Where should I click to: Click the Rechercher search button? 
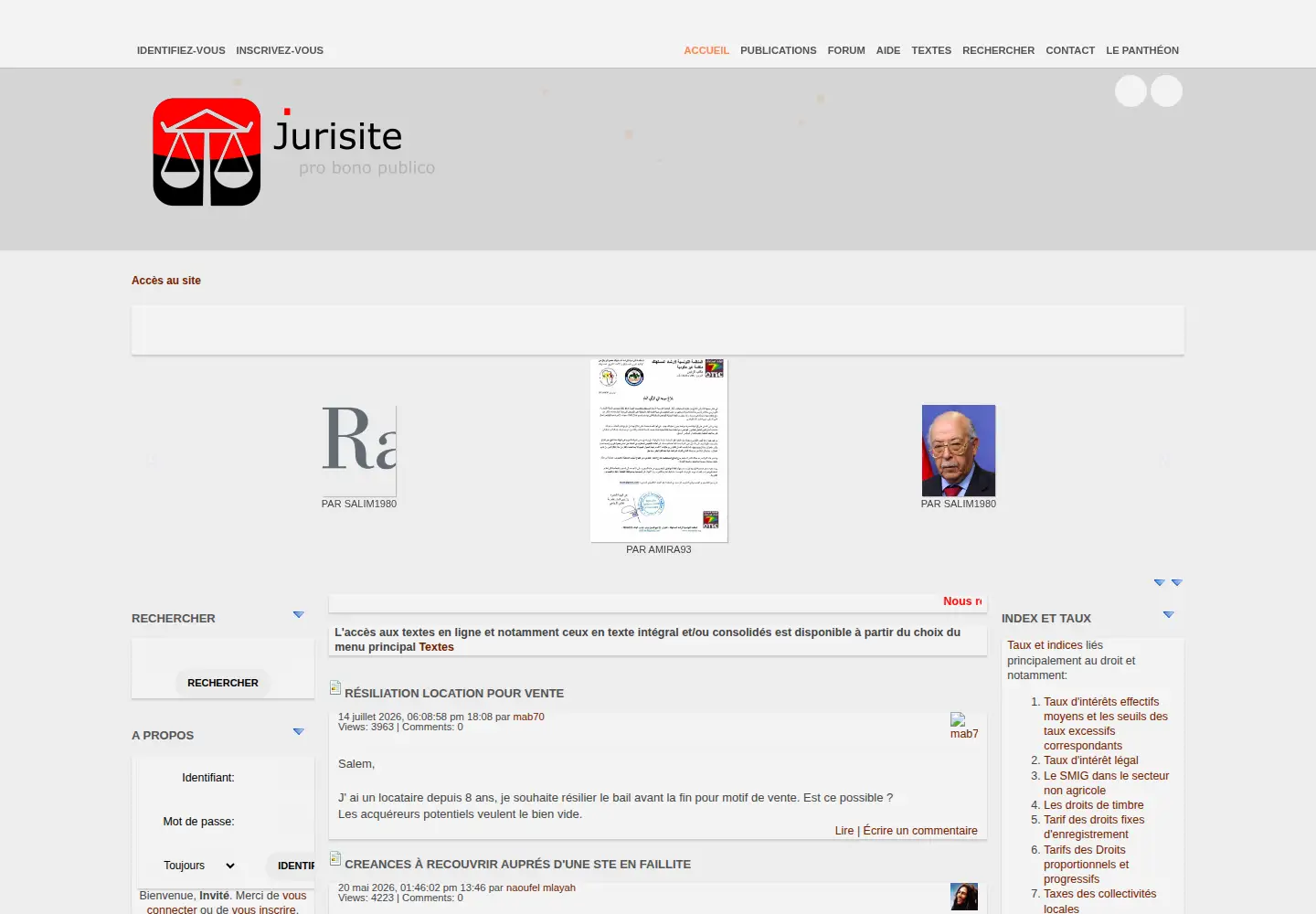(x=223, y=683)
